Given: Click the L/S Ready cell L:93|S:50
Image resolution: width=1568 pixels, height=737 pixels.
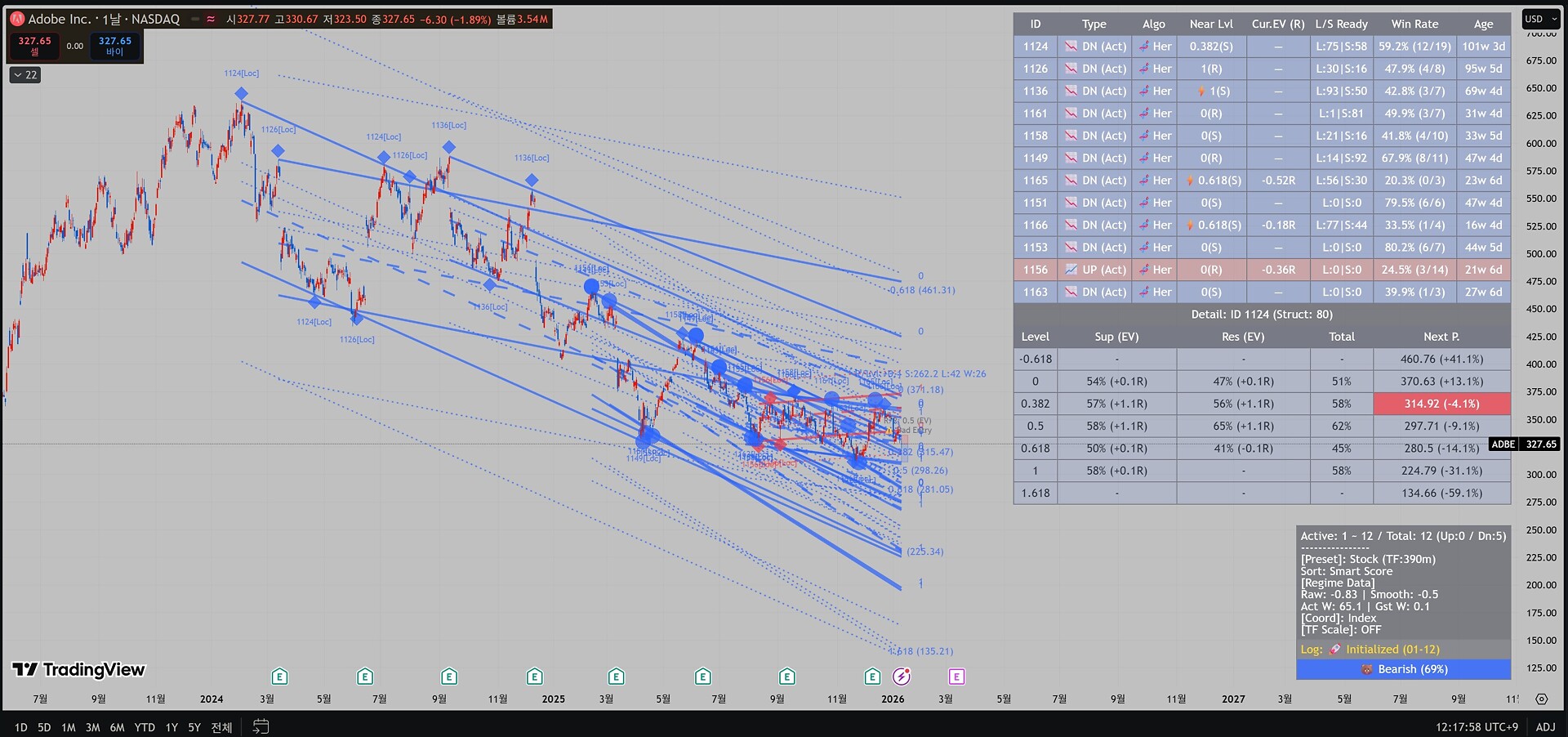Looking at the screenshot, I should [x=1341, y=92].
